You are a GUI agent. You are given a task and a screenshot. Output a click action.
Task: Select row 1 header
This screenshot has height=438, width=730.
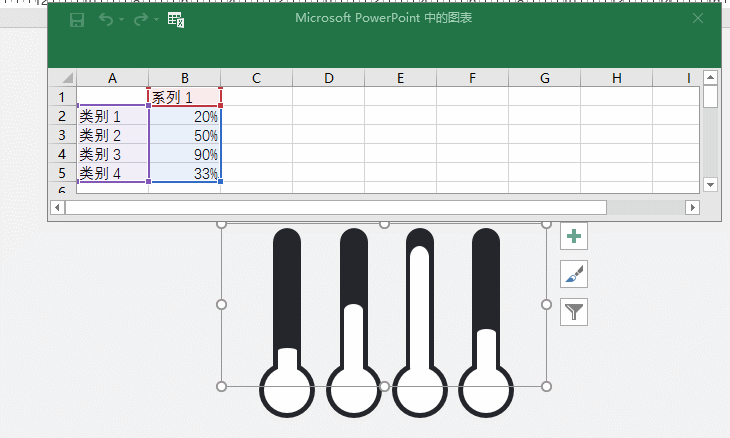click(x=62, y=97)
